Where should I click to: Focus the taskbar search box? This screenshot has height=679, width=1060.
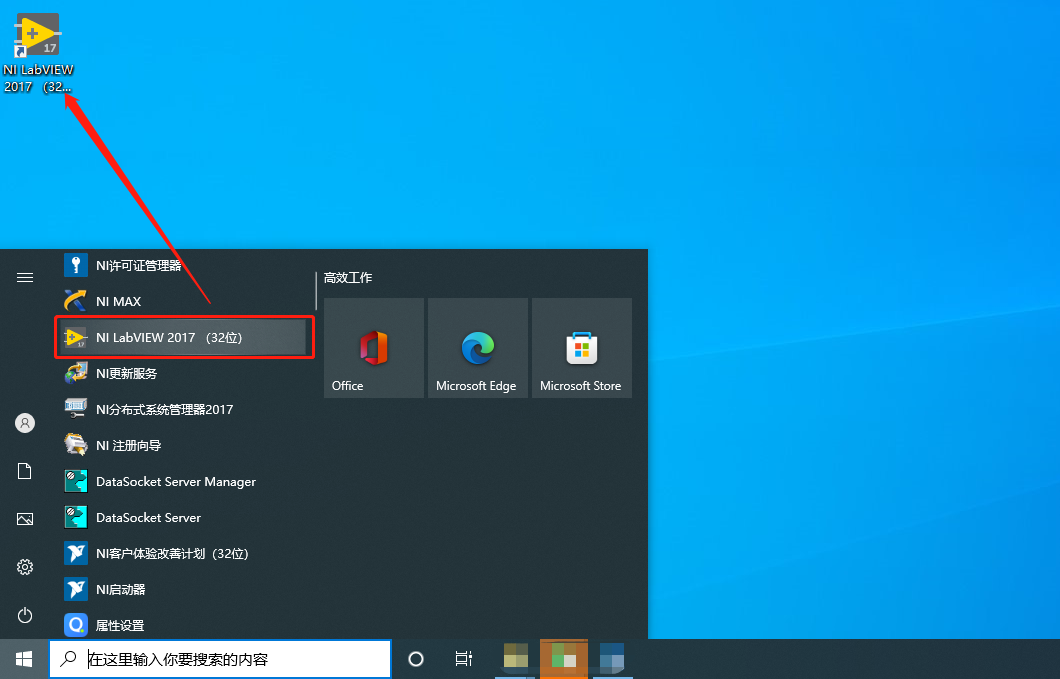click(220, 659)
